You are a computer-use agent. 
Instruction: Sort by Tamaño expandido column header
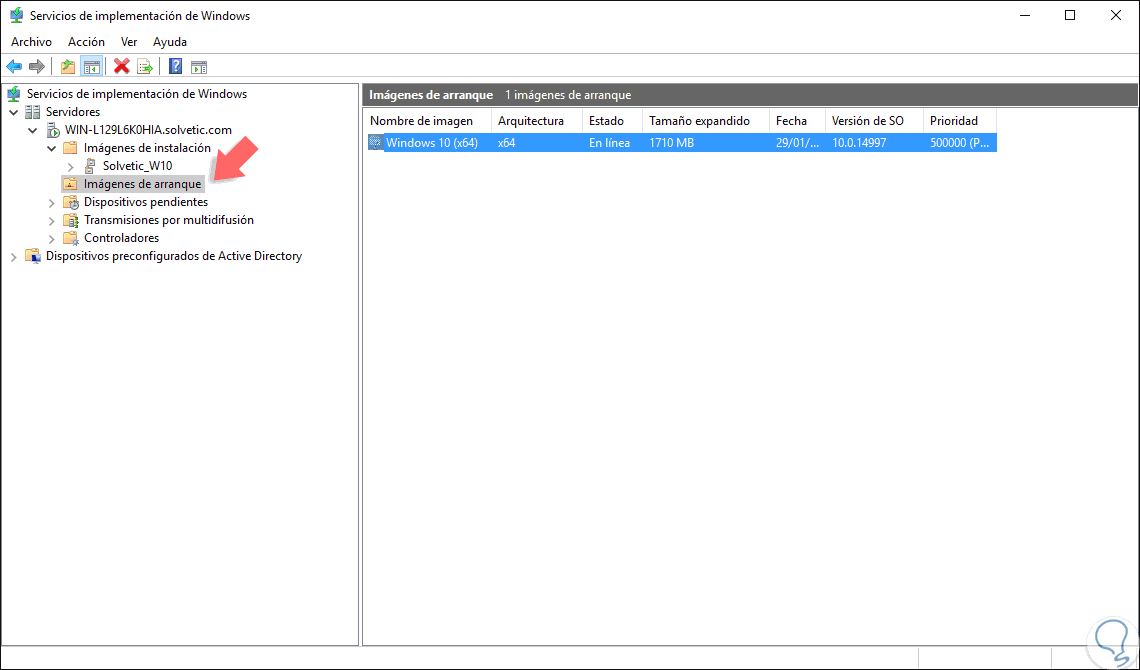point(706,121)
